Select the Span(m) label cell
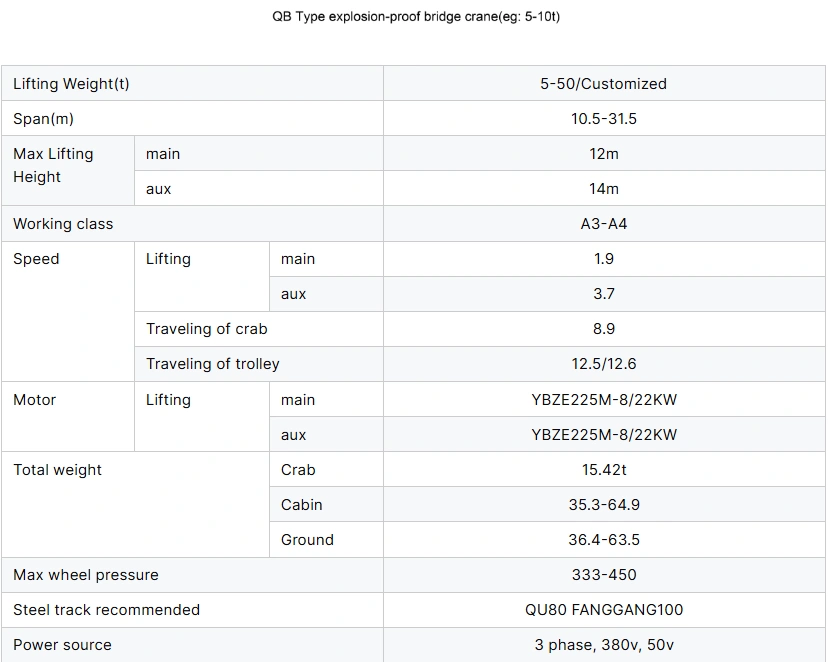828x662 pixels. coord(43,119)
